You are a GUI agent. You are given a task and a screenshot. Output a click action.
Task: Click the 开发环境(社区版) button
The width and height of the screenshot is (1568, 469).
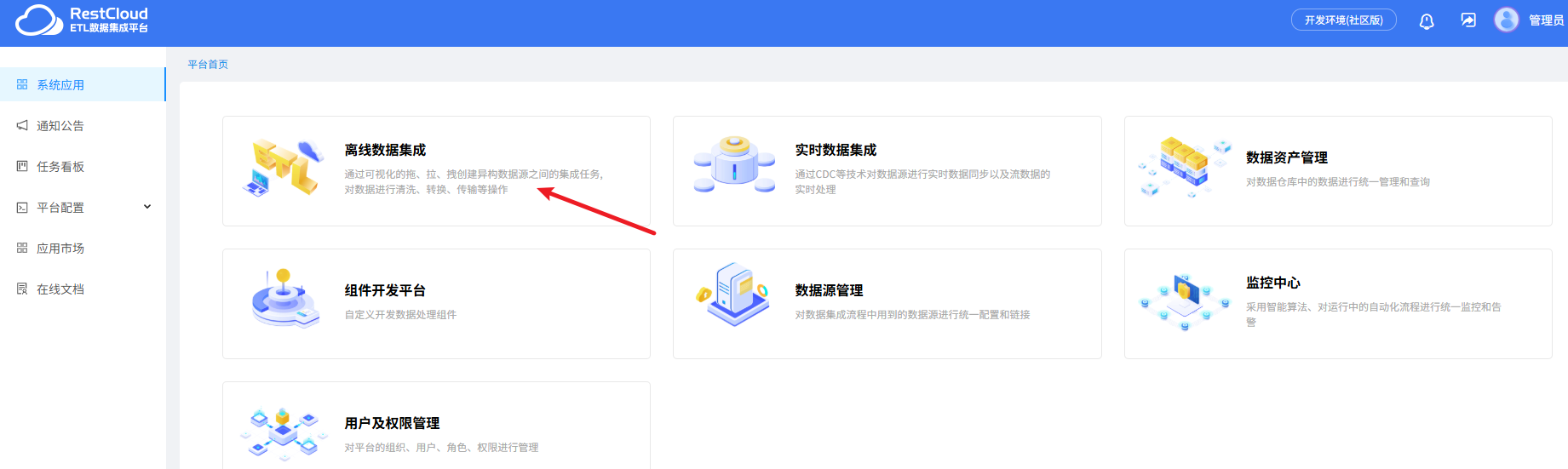coord(1344,20)
